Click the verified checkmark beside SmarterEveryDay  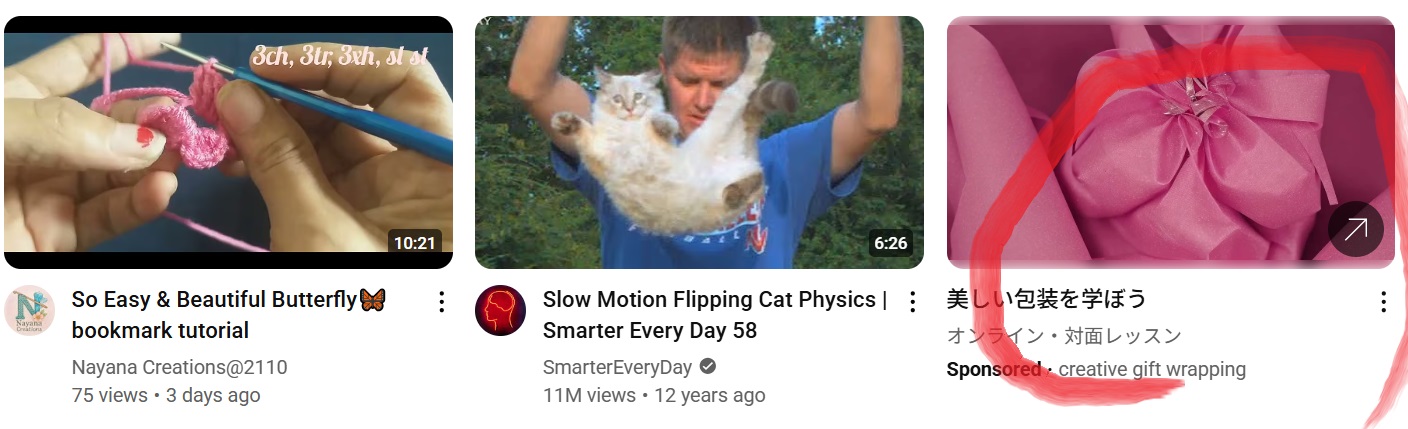[708, 367]
